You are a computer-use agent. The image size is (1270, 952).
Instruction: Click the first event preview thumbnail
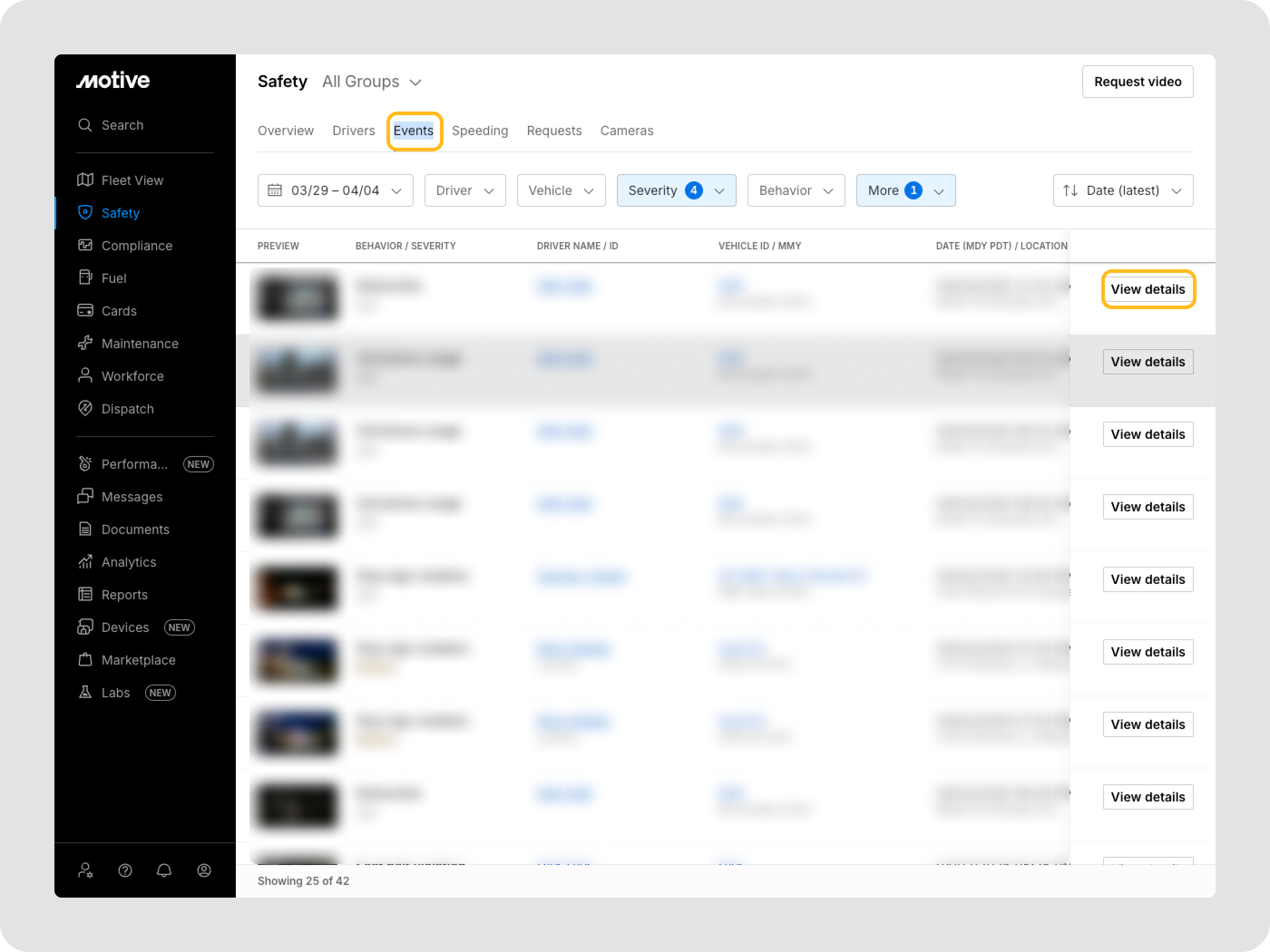[296, 297]
